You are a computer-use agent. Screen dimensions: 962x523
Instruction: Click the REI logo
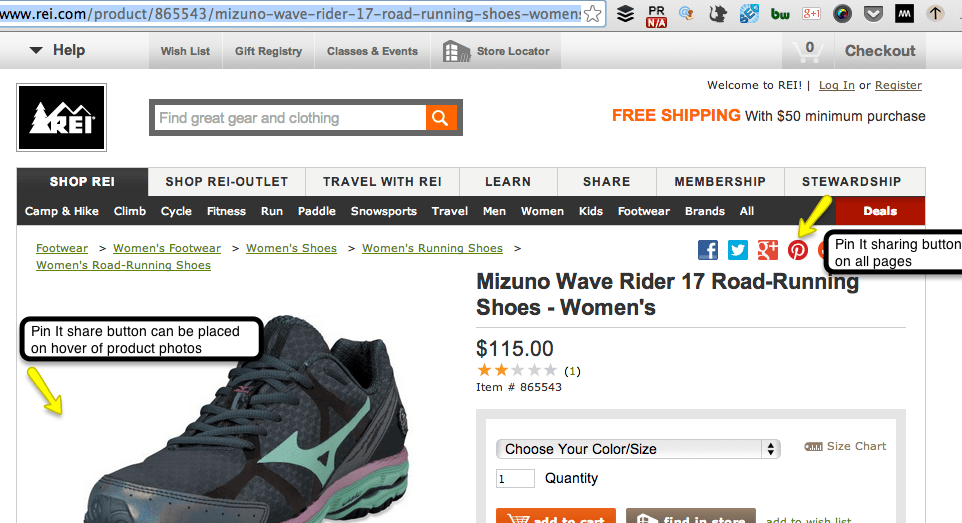click(61, 117)
